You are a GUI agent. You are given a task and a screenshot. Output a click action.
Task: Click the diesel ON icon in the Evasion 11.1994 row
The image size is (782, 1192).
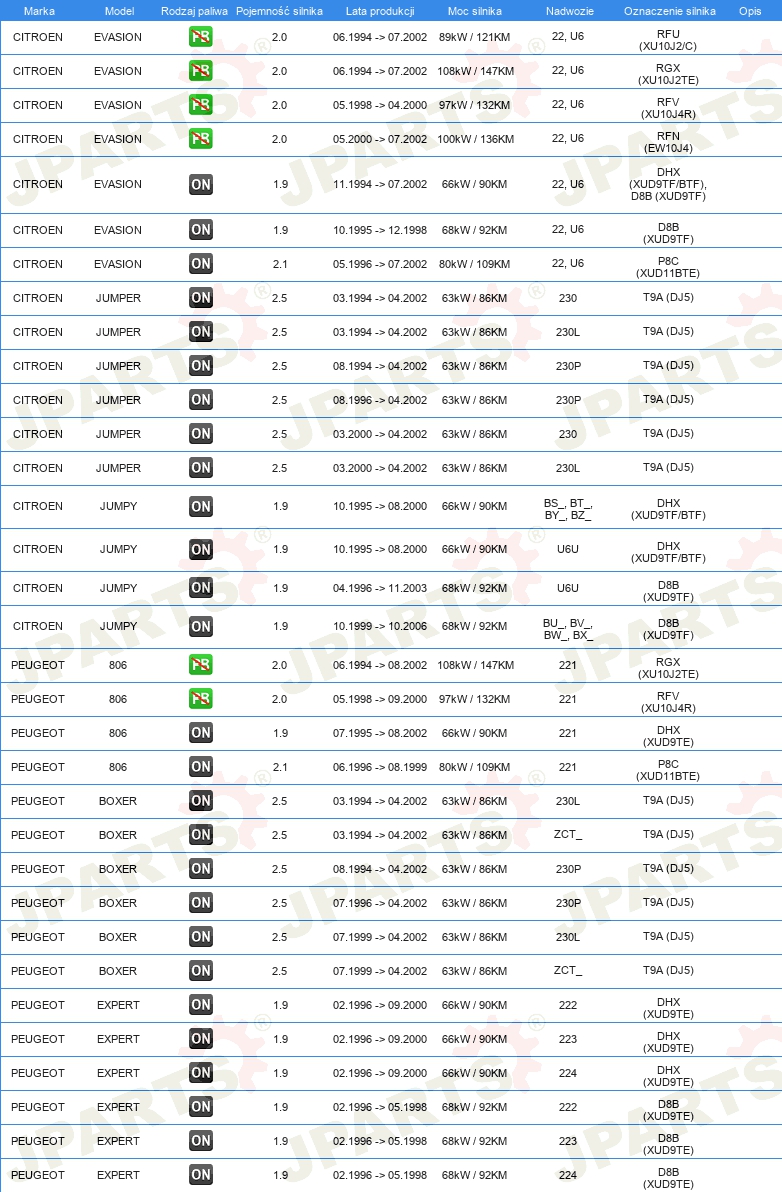click(201, 185)
